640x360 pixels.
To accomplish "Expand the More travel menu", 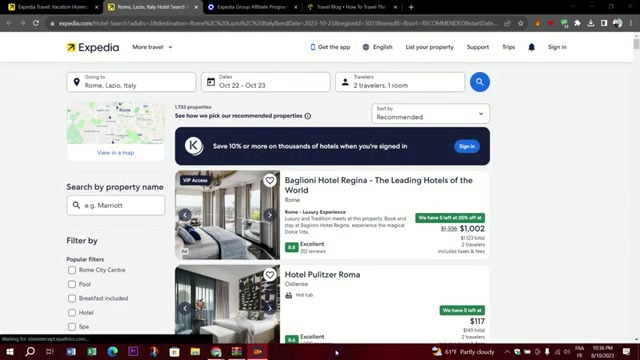I will click(152, 47).
